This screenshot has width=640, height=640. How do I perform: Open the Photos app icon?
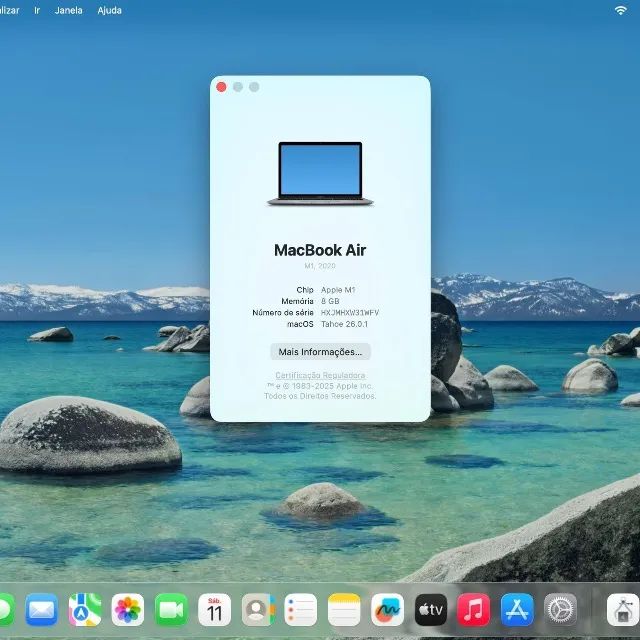(x=128, y=610)
